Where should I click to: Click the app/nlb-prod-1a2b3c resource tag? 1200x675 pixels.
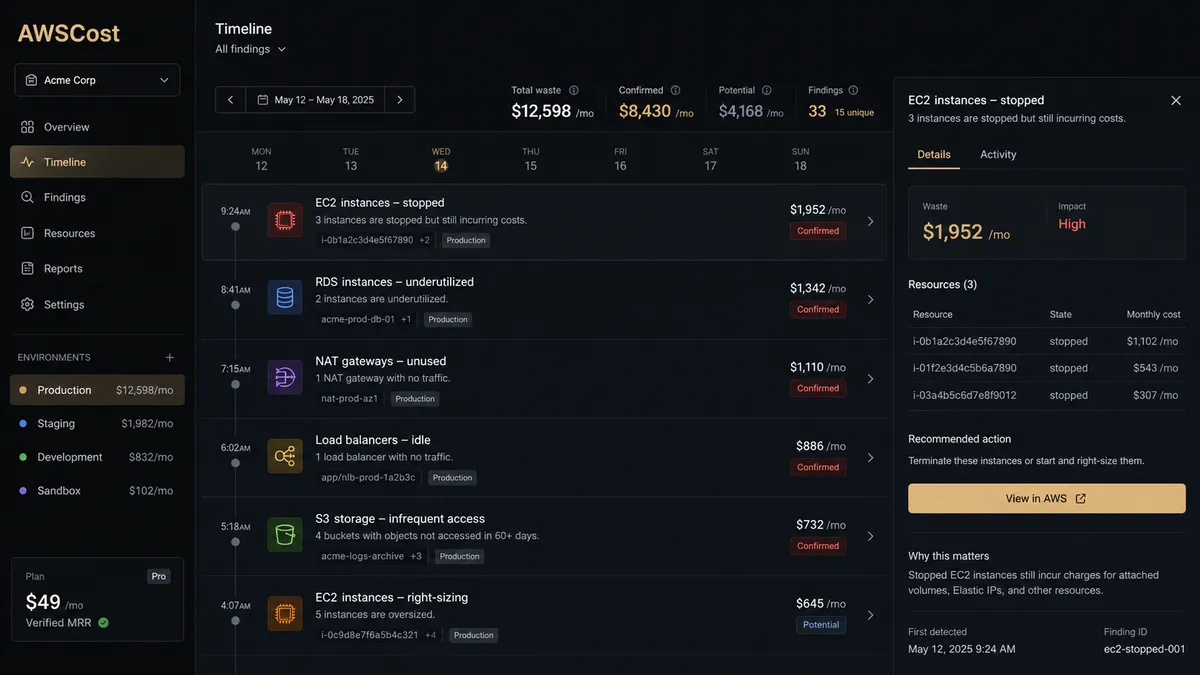[x=368, y=477]
